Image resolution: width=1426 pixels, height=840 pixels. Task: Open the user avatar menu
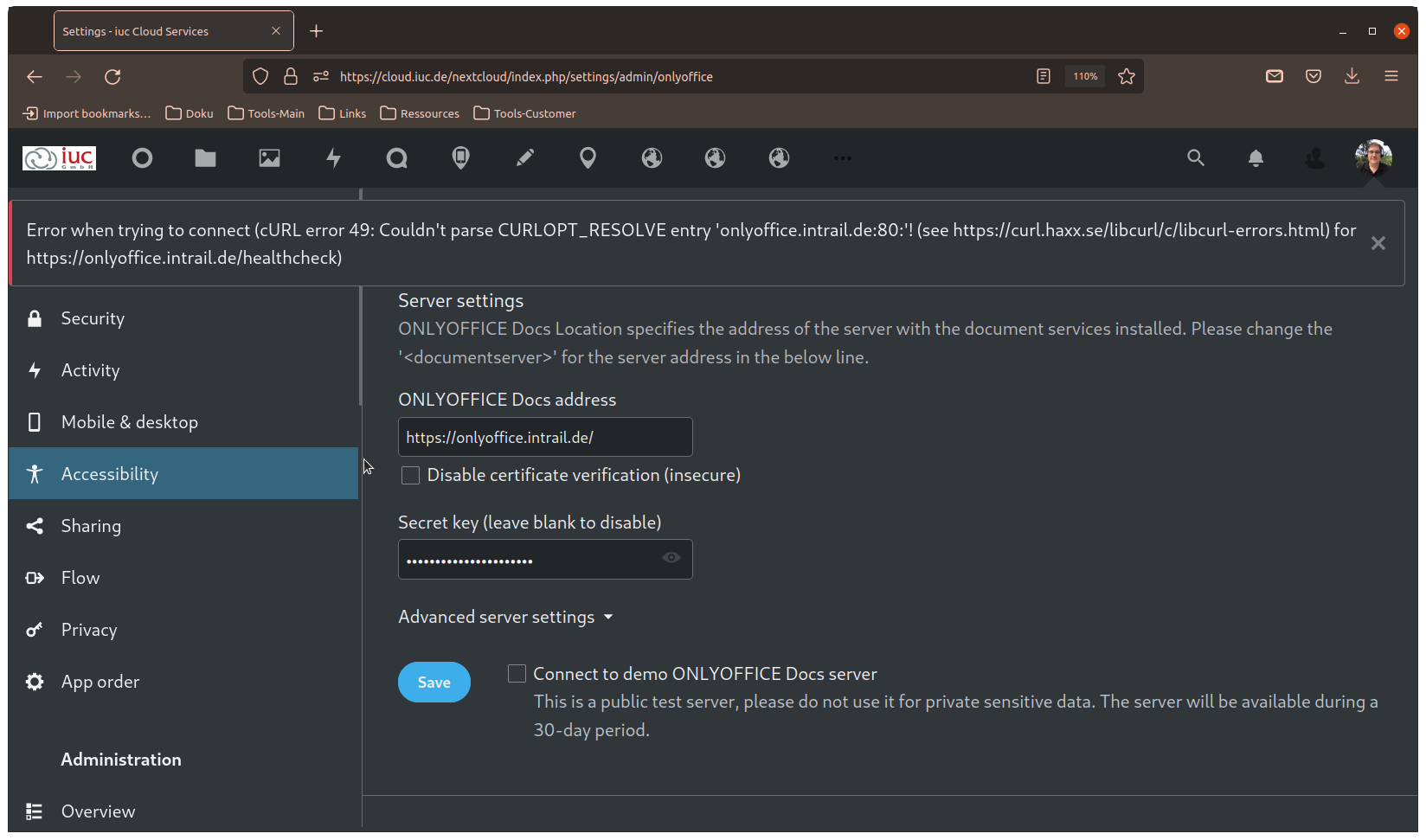[1373, 158]
